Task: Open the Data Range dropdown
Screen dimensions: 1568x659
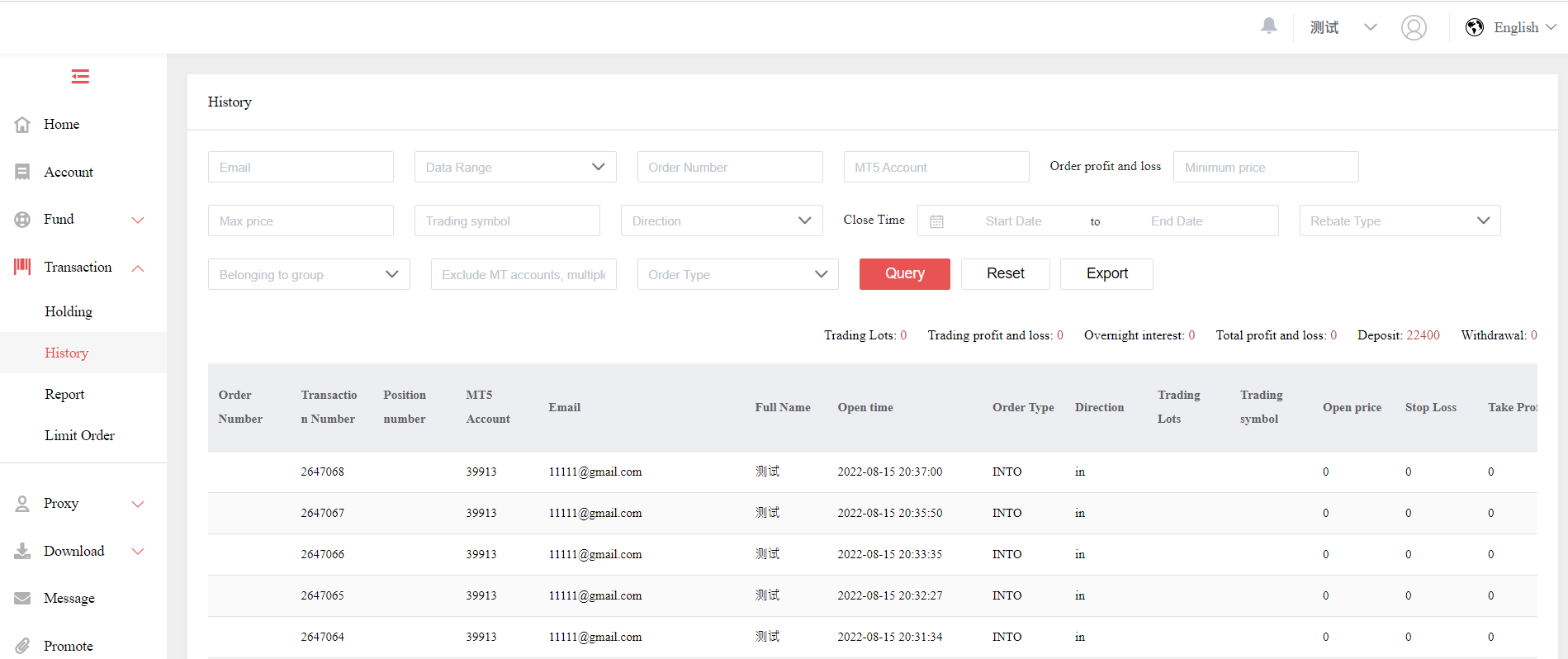Action: point(515,167)
